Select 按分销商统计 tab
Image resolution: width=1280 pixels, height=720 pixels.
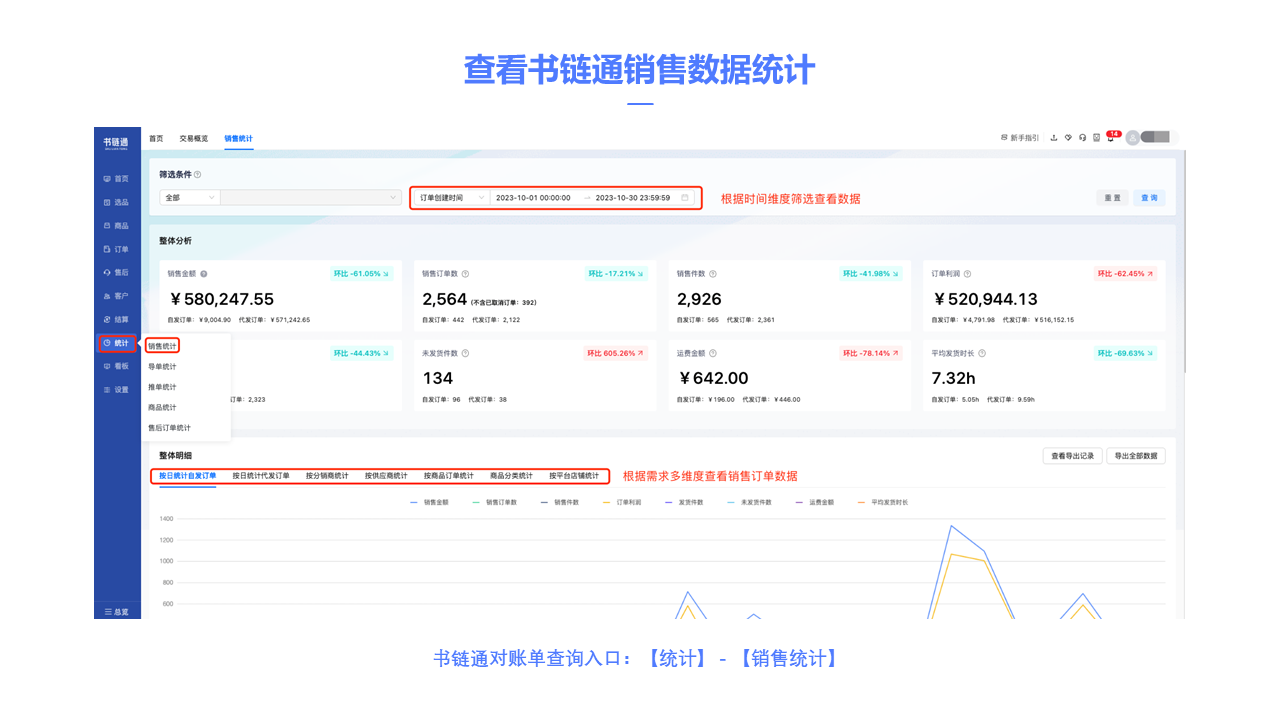[327, 476]
